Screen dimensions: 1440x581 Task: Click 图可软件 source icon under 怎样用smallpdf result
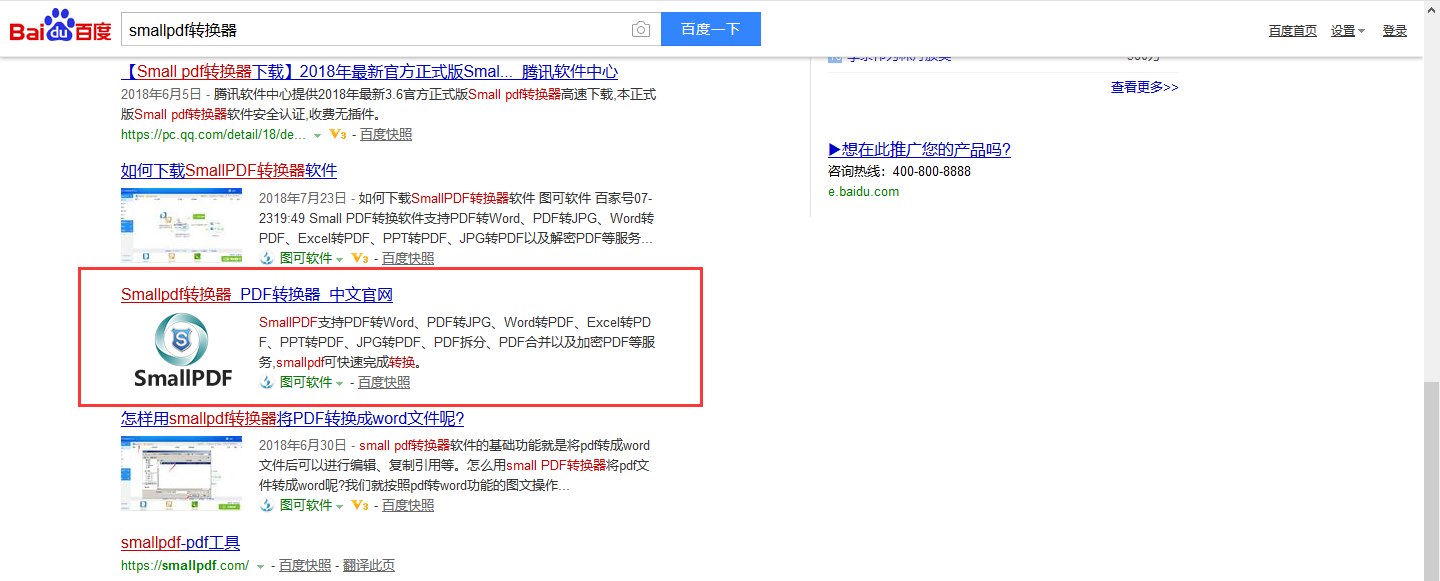coord(267,505)
